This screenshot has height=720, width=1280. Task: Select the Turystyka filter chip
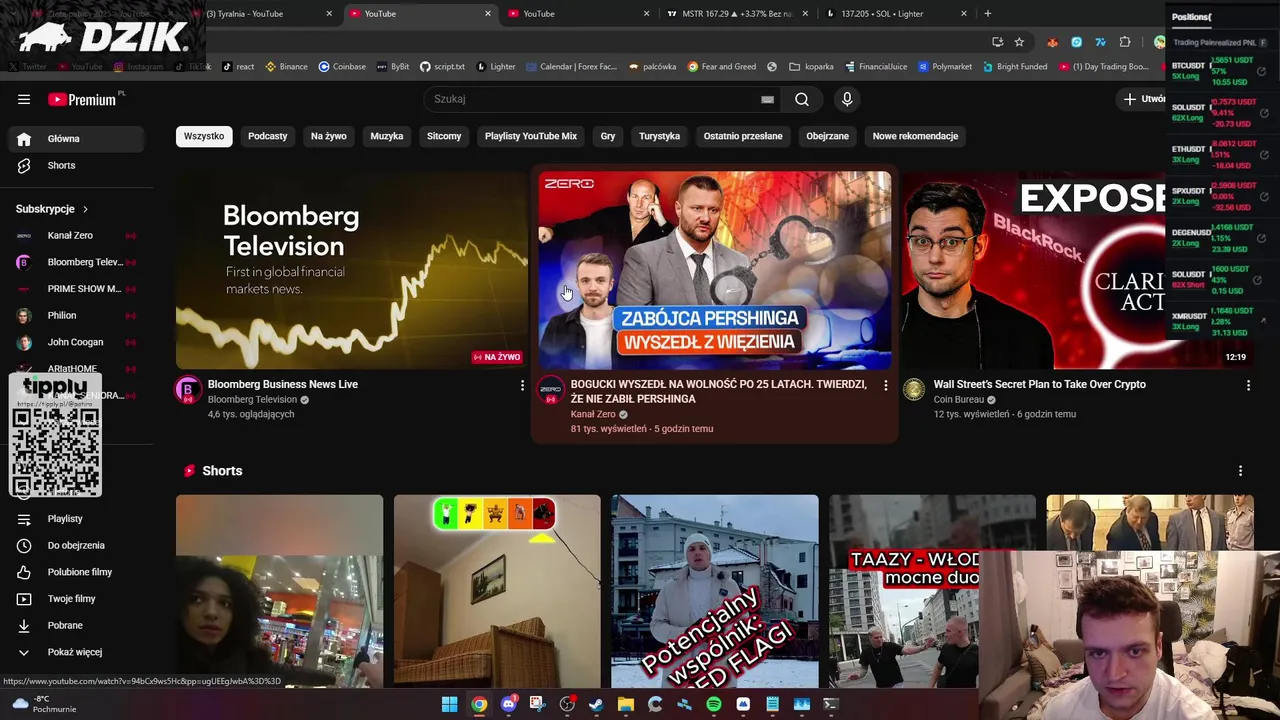(659, 136)
